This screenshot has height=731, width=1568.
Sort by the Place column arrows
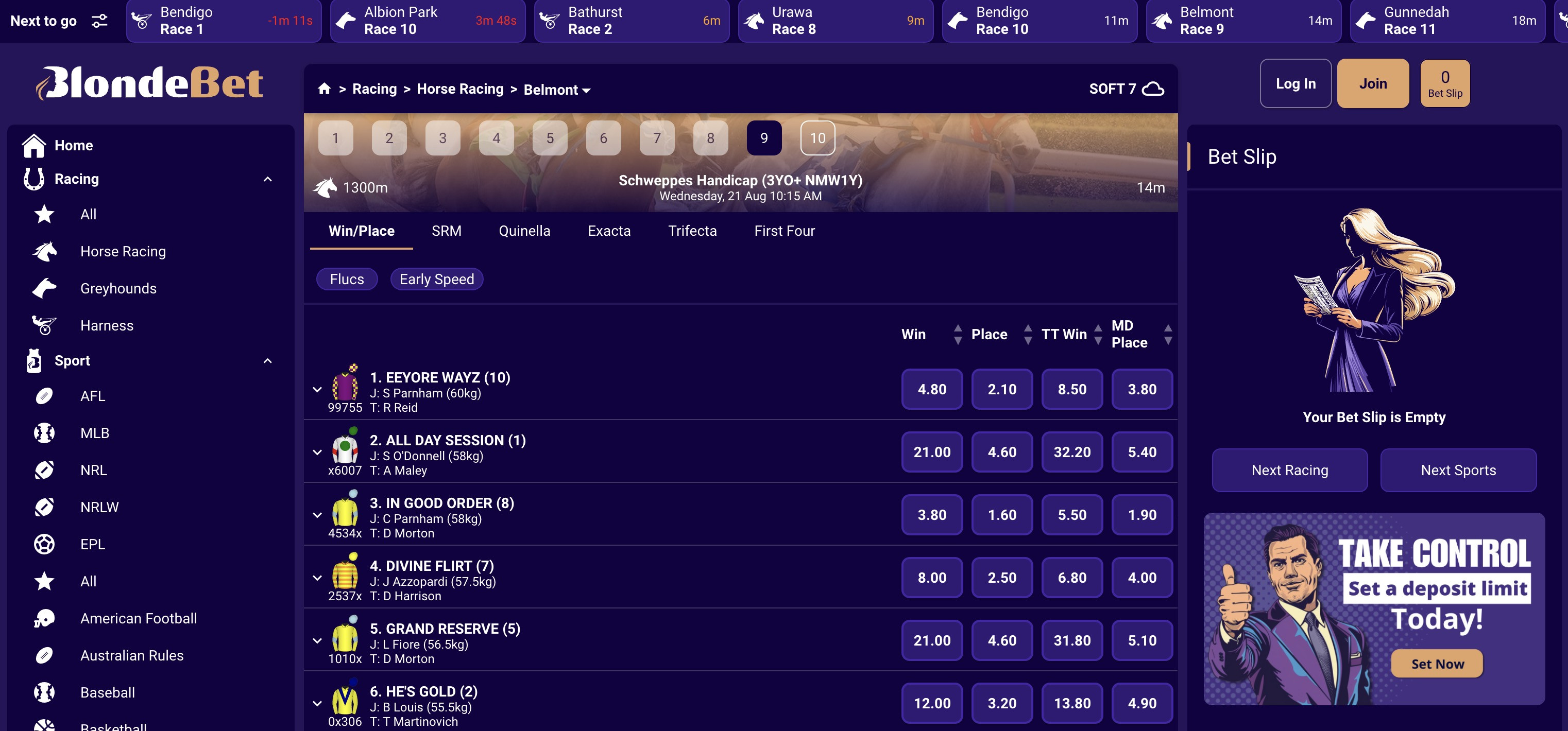(1028, 335)
